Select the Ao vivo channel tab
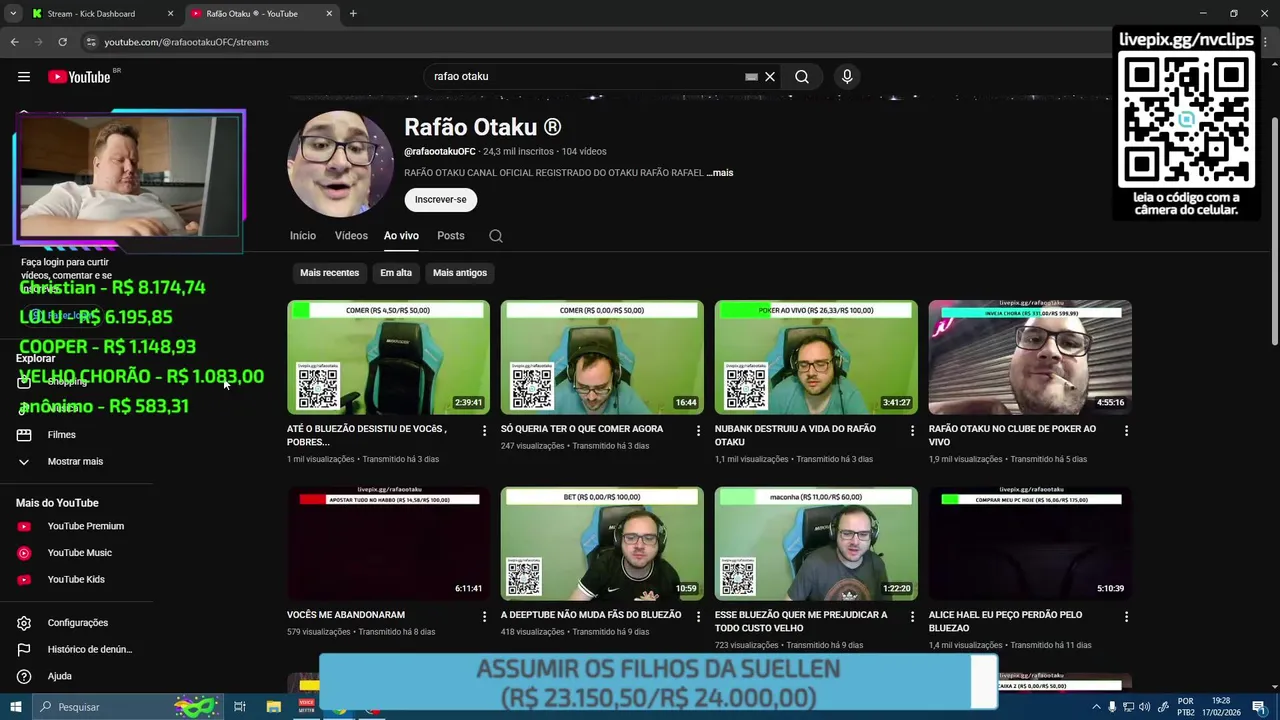This screenshot has width=1280, height=720. 401,236
